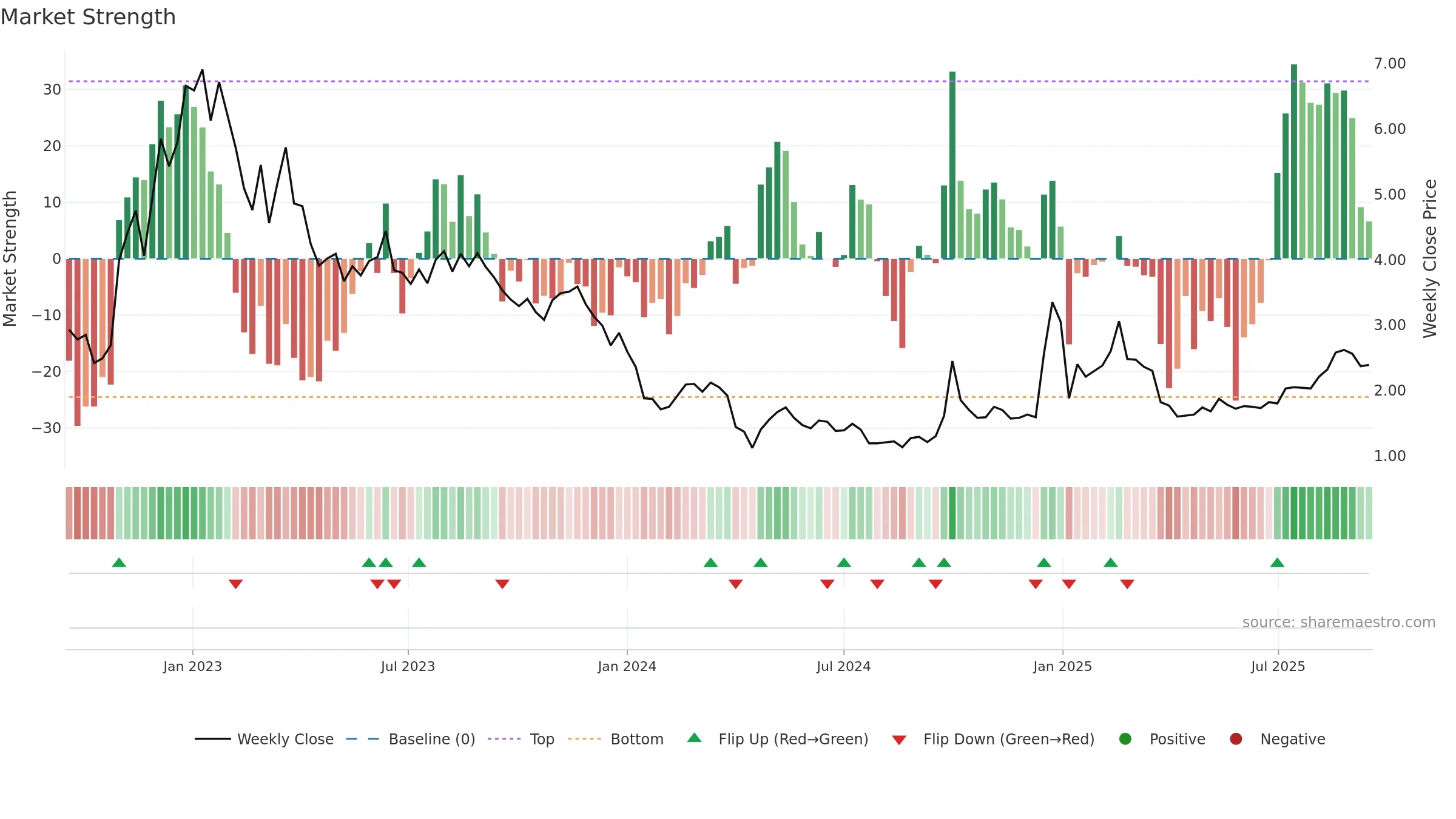Click the purple dotted Top line sample in legend
Image resolution: width=1456 pixels, height=819 pixels.
tap(504, 739)
